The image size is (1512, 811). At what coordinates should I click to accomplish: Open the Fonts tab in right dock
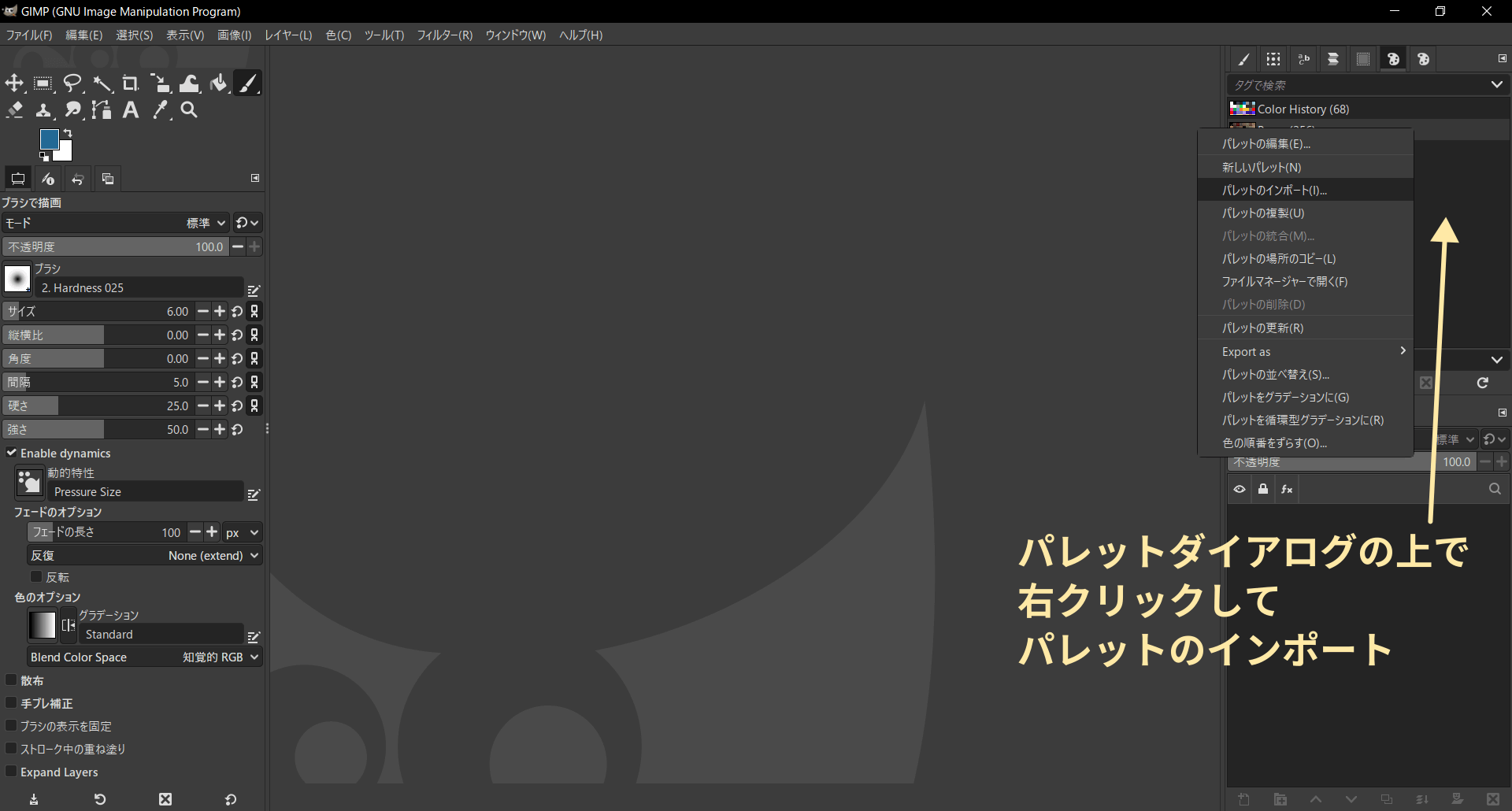1303,59
